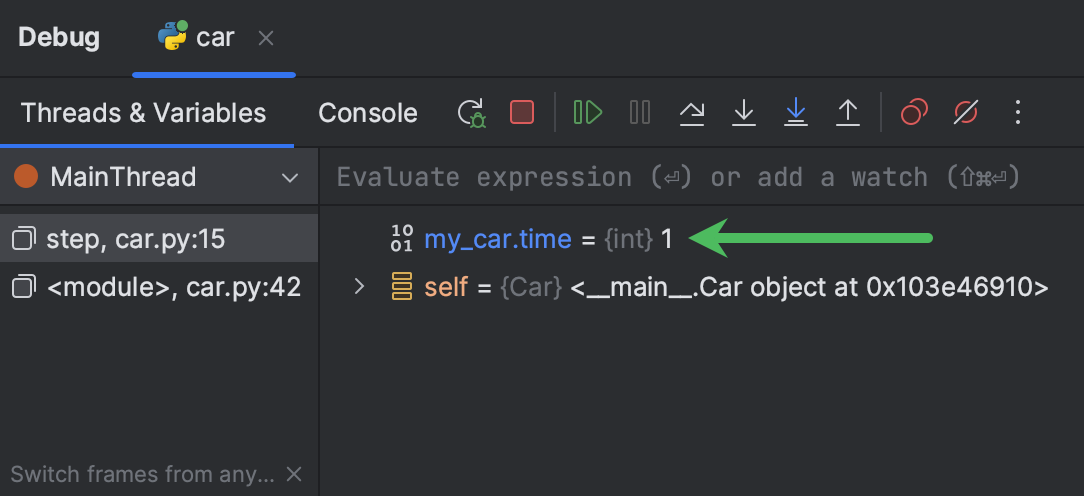This screenshot has width=1084, height=496.
Task: Resume program execution
Action: 588,112
